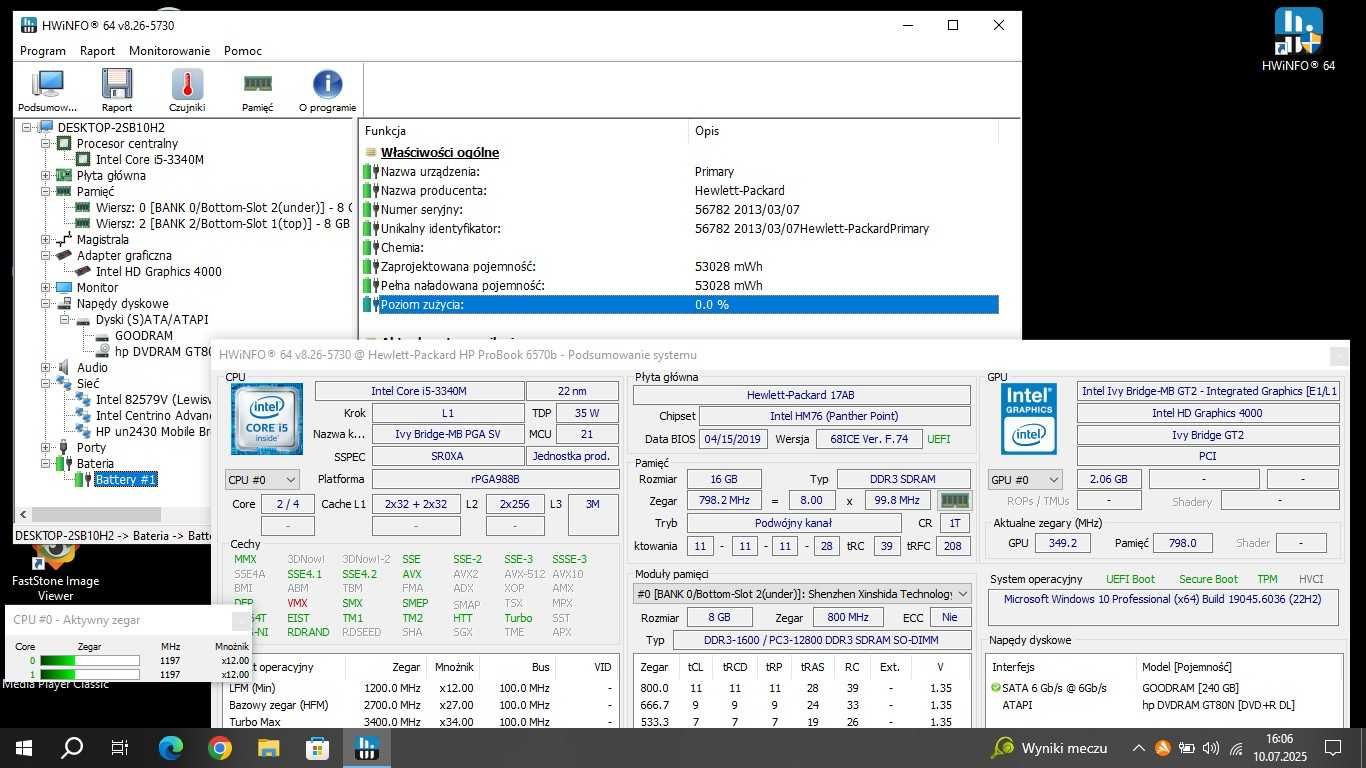Open GPU #0 selector dropdown
This screenshot has height=768, width=1366.
click(x=1025, y=480)
